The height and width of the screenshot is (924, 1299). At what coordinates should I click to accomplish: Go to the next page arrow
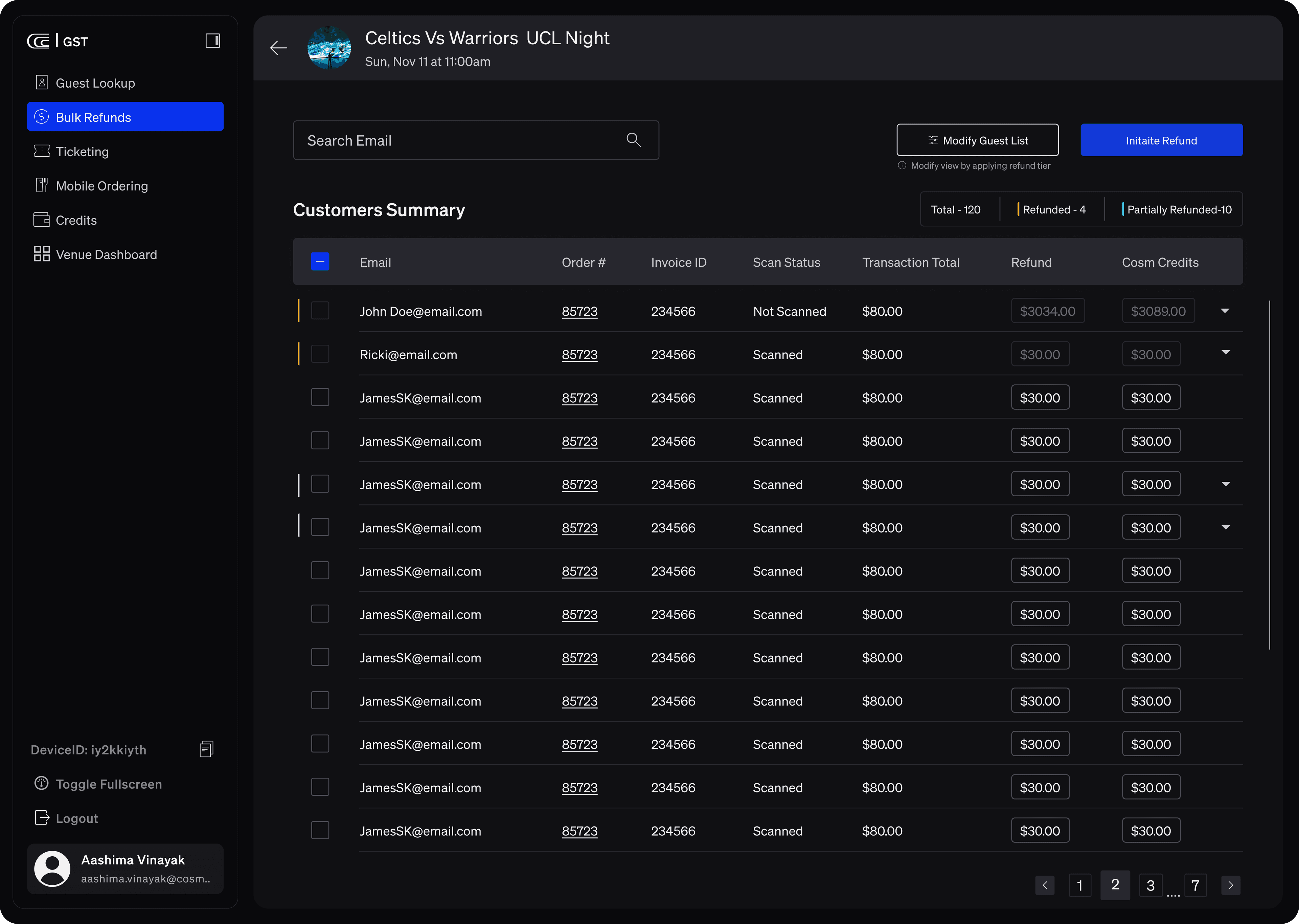tap(1231, 885)
